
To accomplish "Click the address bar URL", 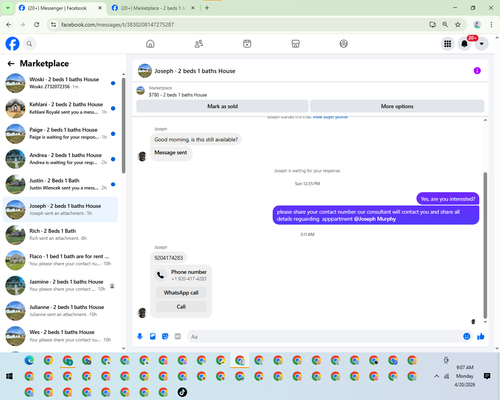I will 117,25.
